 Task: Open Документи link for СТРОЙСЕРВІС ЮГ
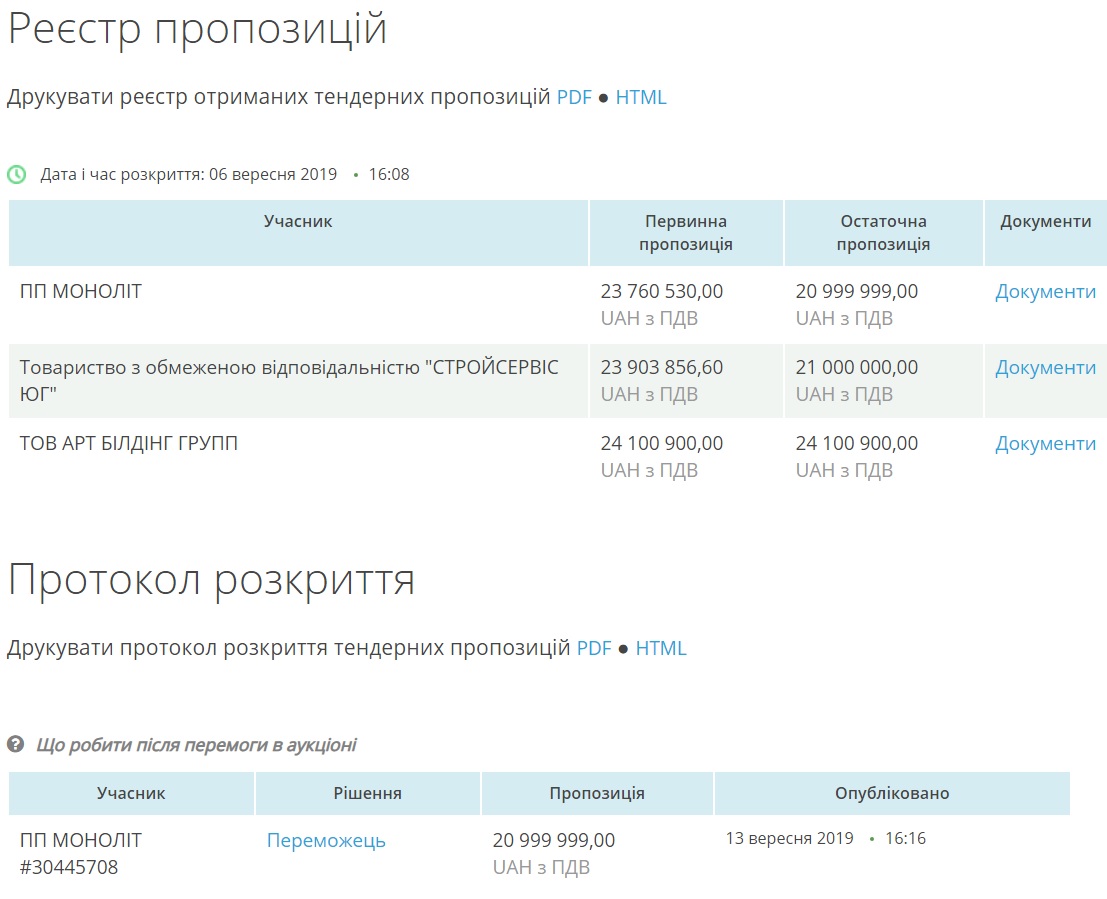(x=1046, y=368)
